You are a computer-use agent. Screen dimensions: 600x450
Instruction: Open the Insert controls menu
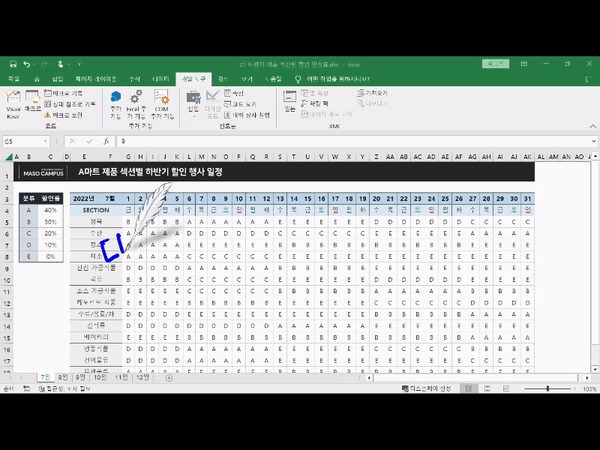(x=192, y=102)
